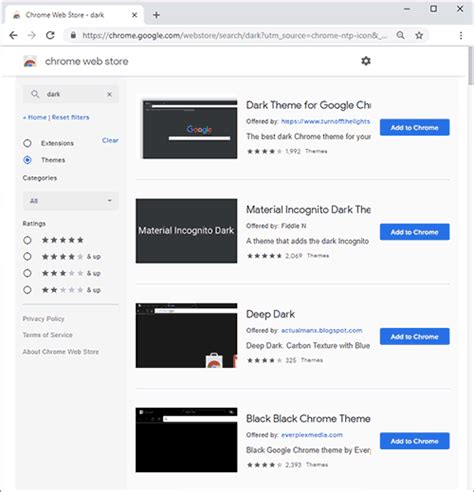Click the 1,992 rating count
Image resolution: width=474 pixels, height=492 pixels.
[x=293, y=151]
